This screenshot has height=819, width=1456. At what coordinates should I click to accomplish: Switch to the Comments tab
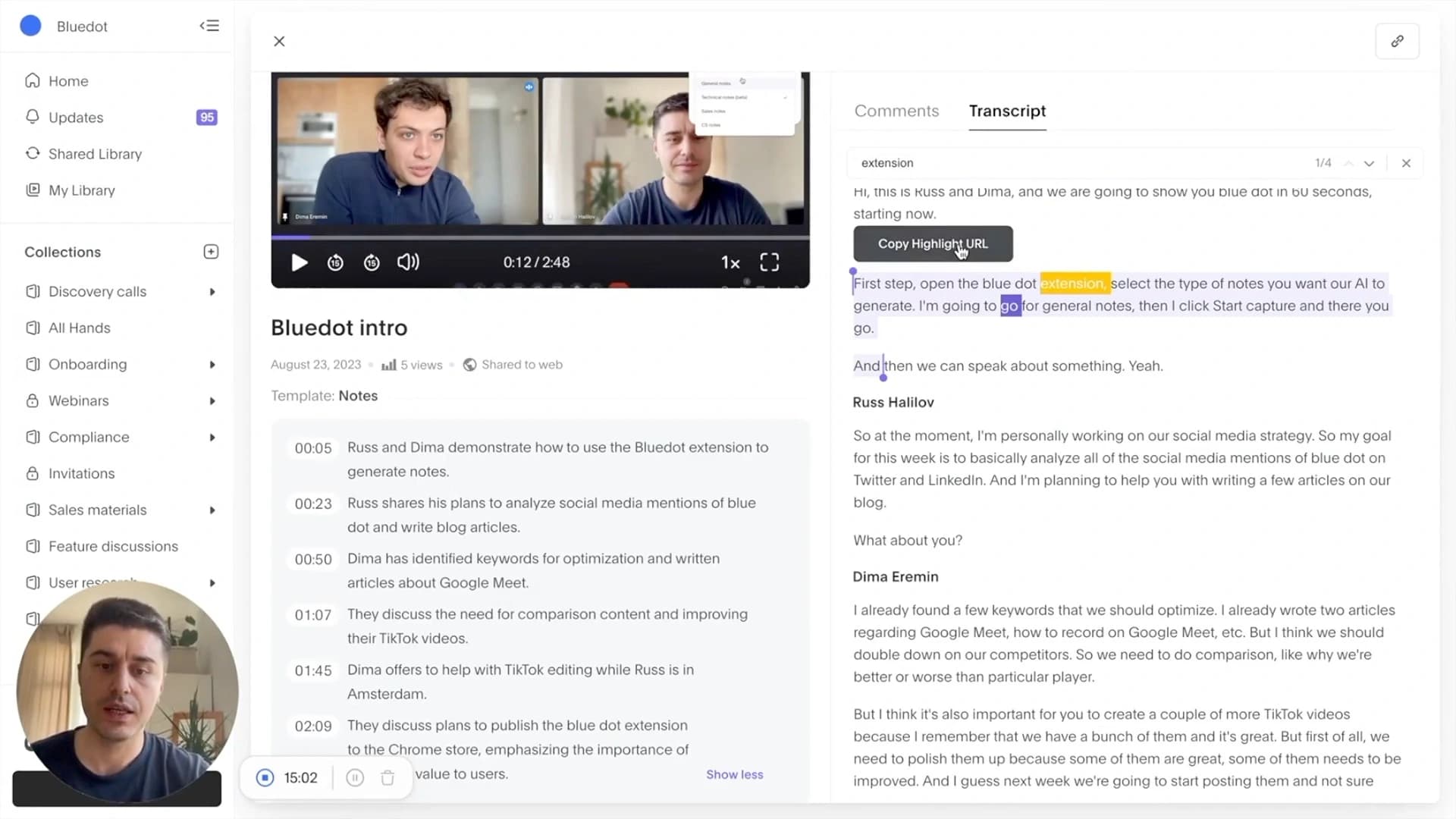coord(896,111)
